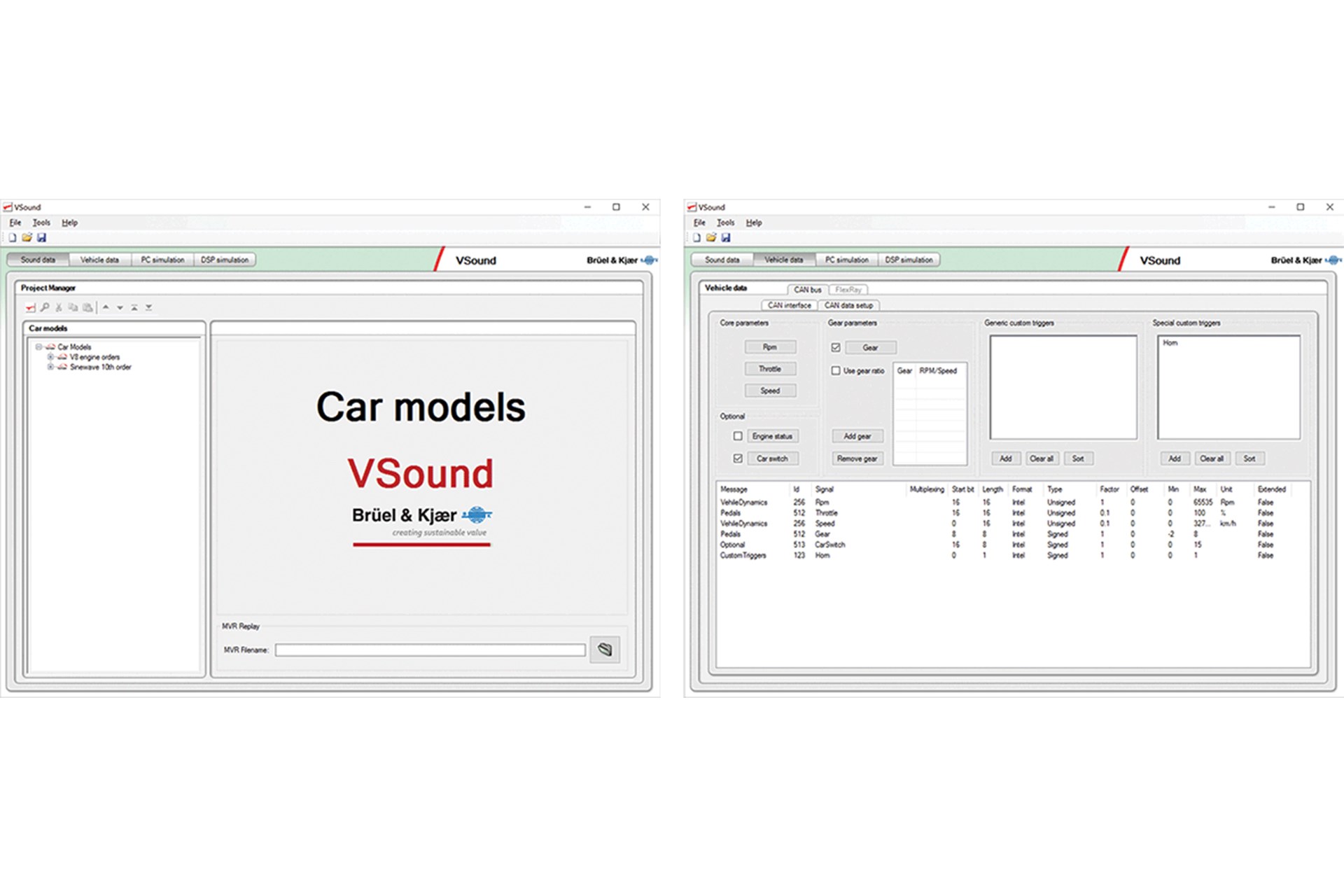Click the magnifier search icon in Project Manager
The height and width of the screenshot is (896, 1344).
[45, 307]
